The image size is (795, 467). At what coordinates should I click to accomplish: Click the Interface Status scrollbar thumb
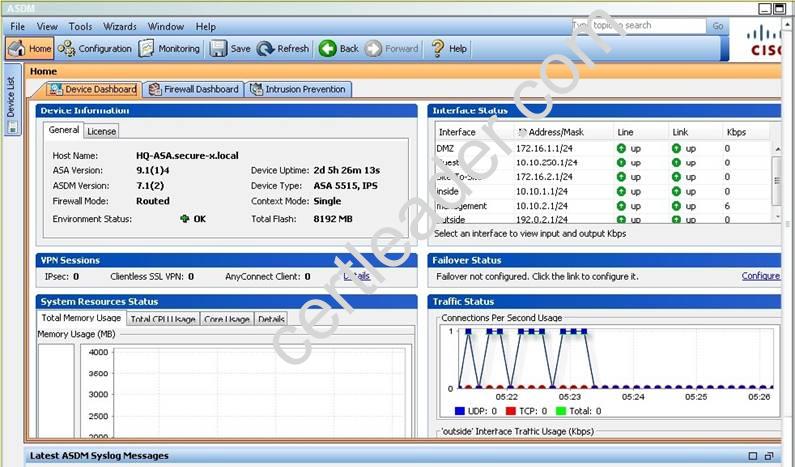tap(777, 181)
